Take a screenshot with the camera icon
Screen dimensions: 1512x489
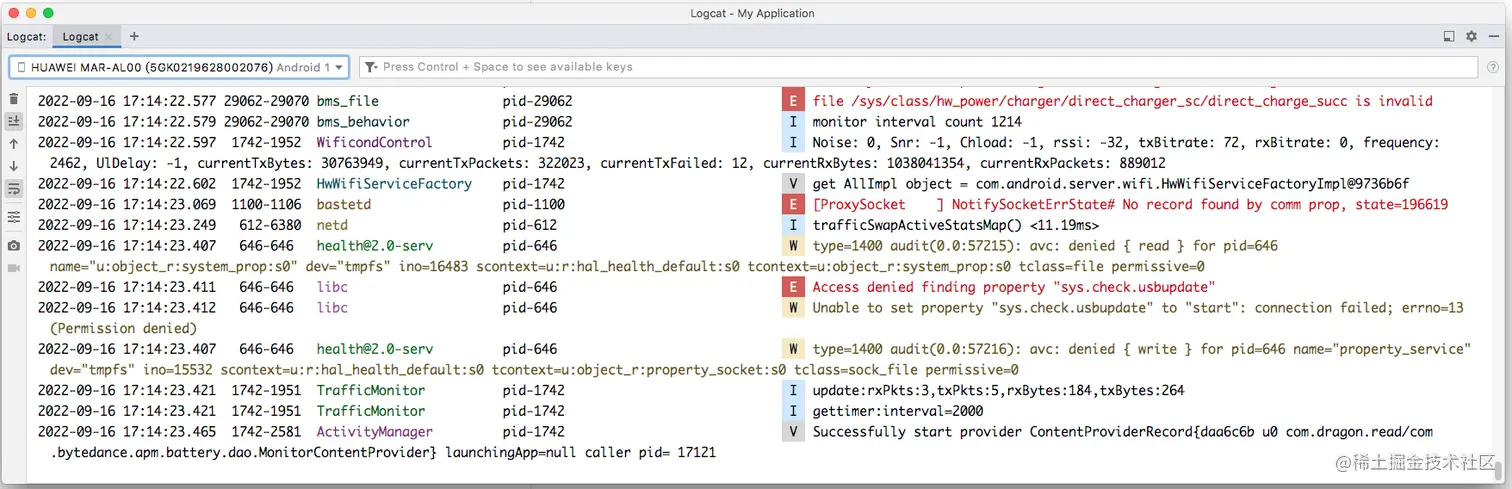[13, 245]
